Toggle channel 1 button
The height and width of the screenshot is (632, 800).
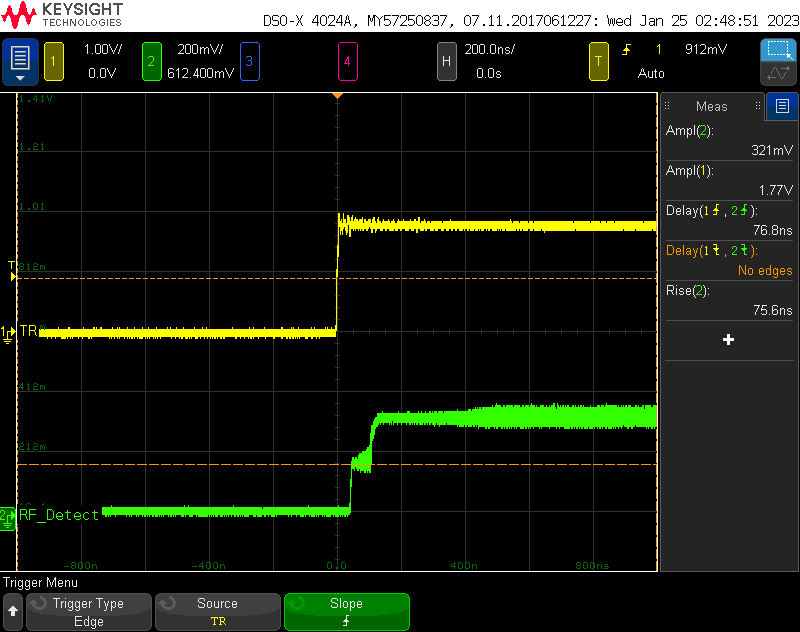pyautogui.click(x=54, y=62)
